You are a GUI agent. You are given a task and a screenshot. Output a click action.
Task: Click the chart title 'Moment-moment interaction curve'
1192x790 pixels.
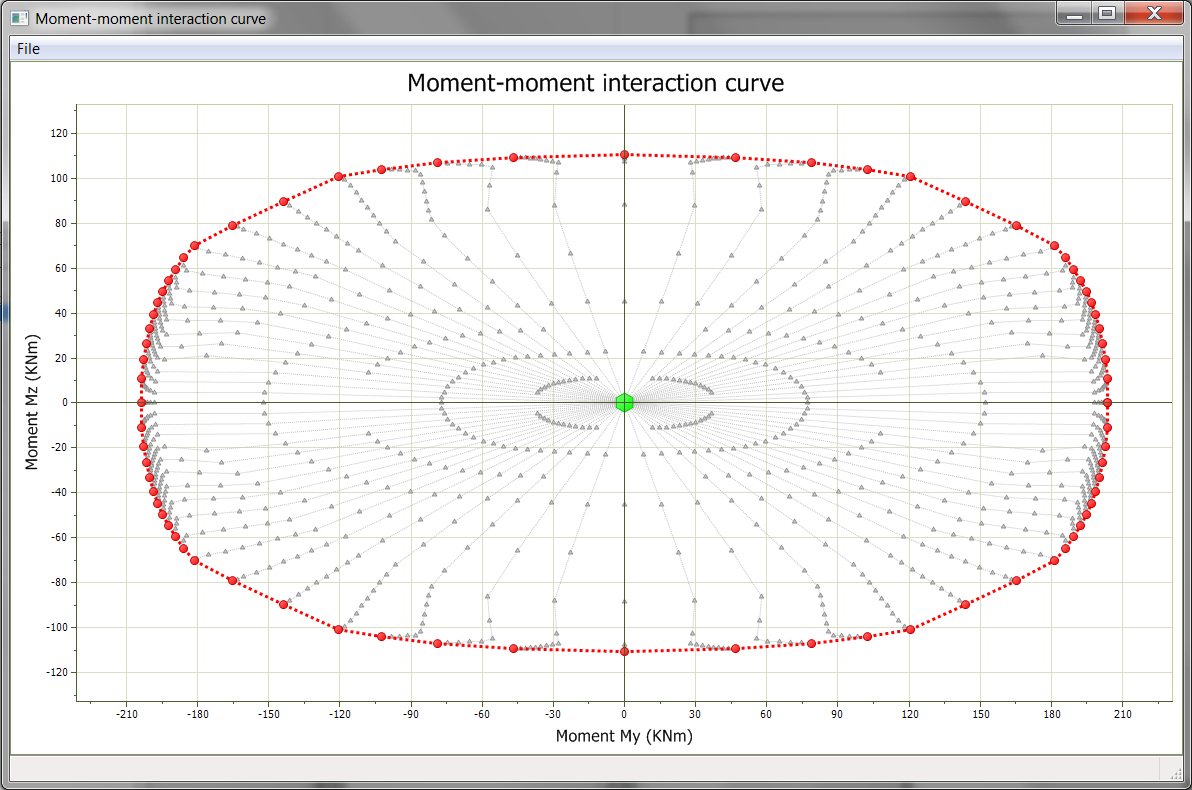pos(595,83)
